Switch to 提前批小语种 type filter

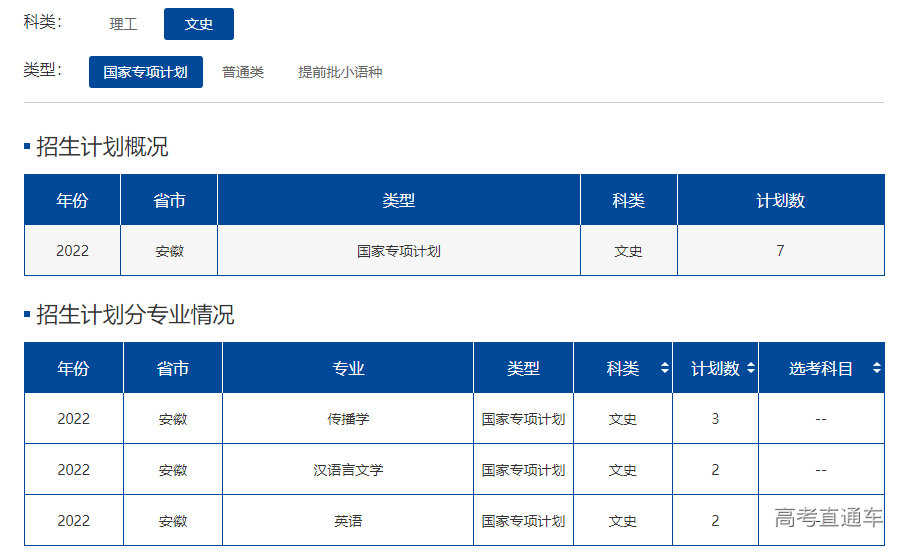click(340, 72)
